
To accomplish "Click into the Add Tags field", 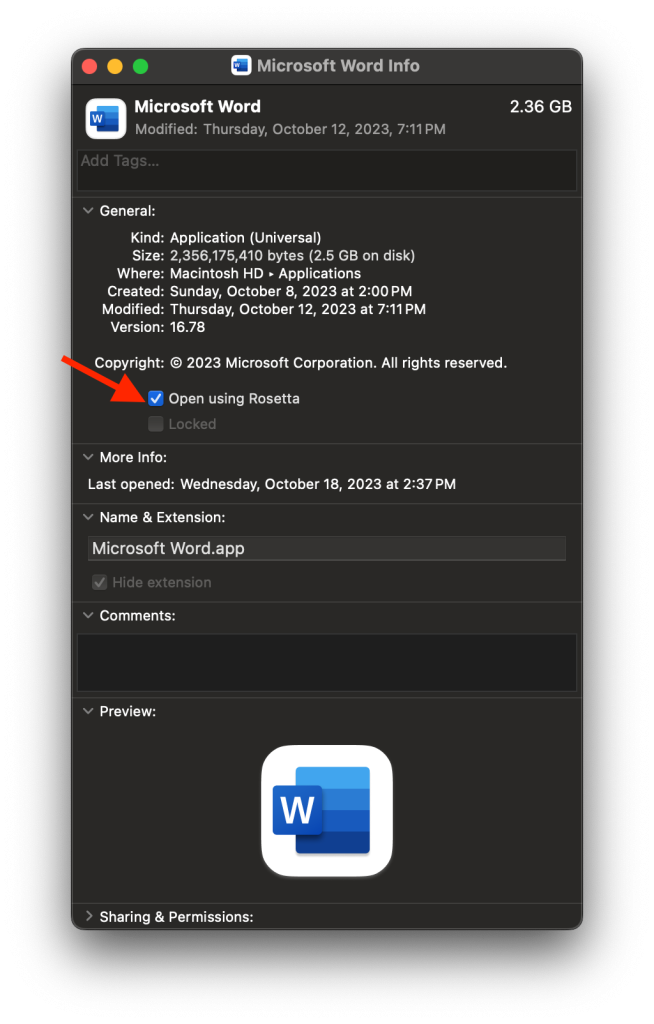I will pyautogui.click(x=327, y=170).
